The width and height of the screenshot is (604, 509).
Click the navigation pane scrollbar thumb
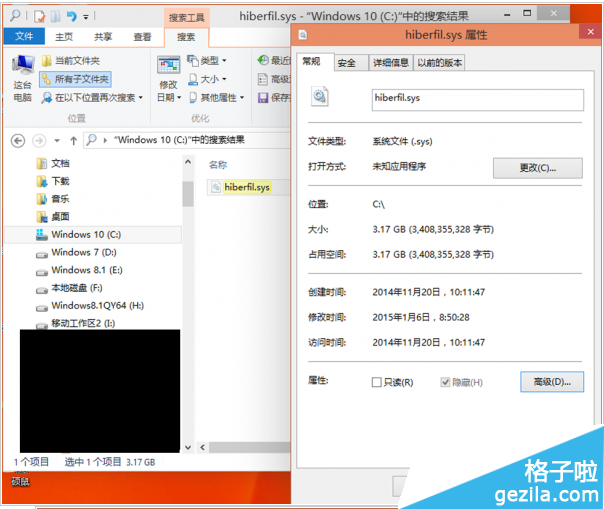[188, 194]
